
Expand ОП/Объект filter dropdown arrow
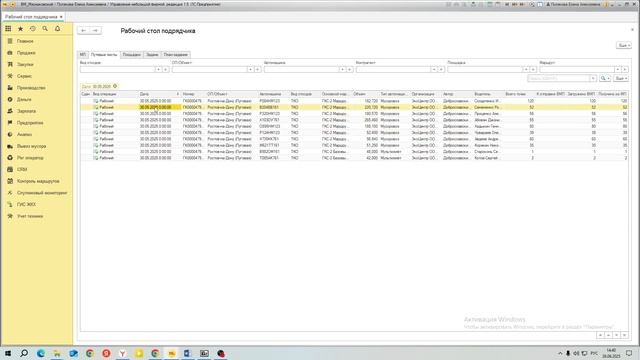250,69
